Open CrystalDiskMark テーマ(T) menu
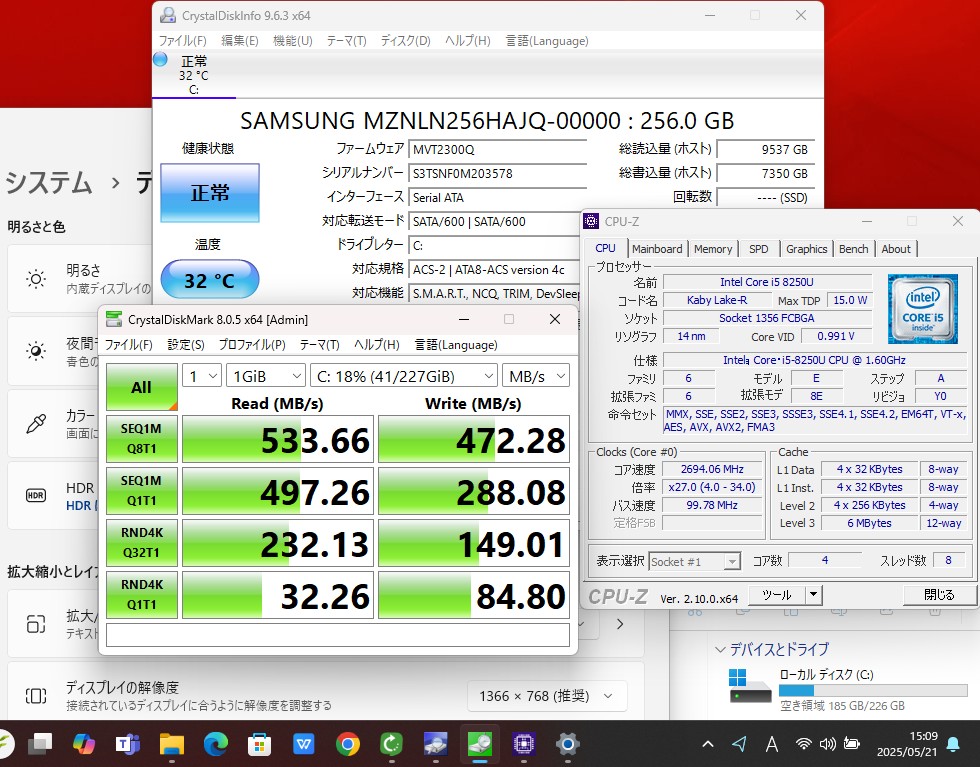The width and height of the screenshot is (980, 767). pos(319,345)
